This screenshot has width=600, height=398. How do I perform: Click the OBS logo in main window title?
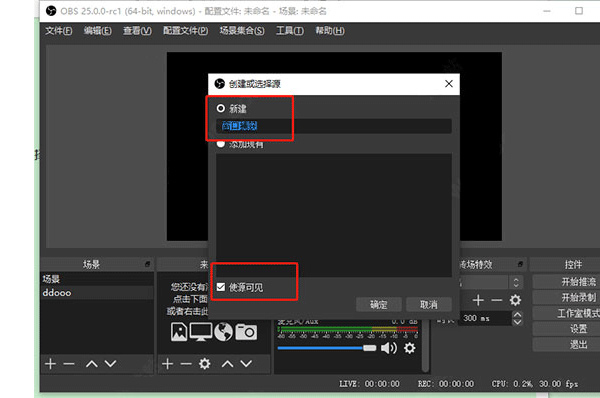(51, 11)
